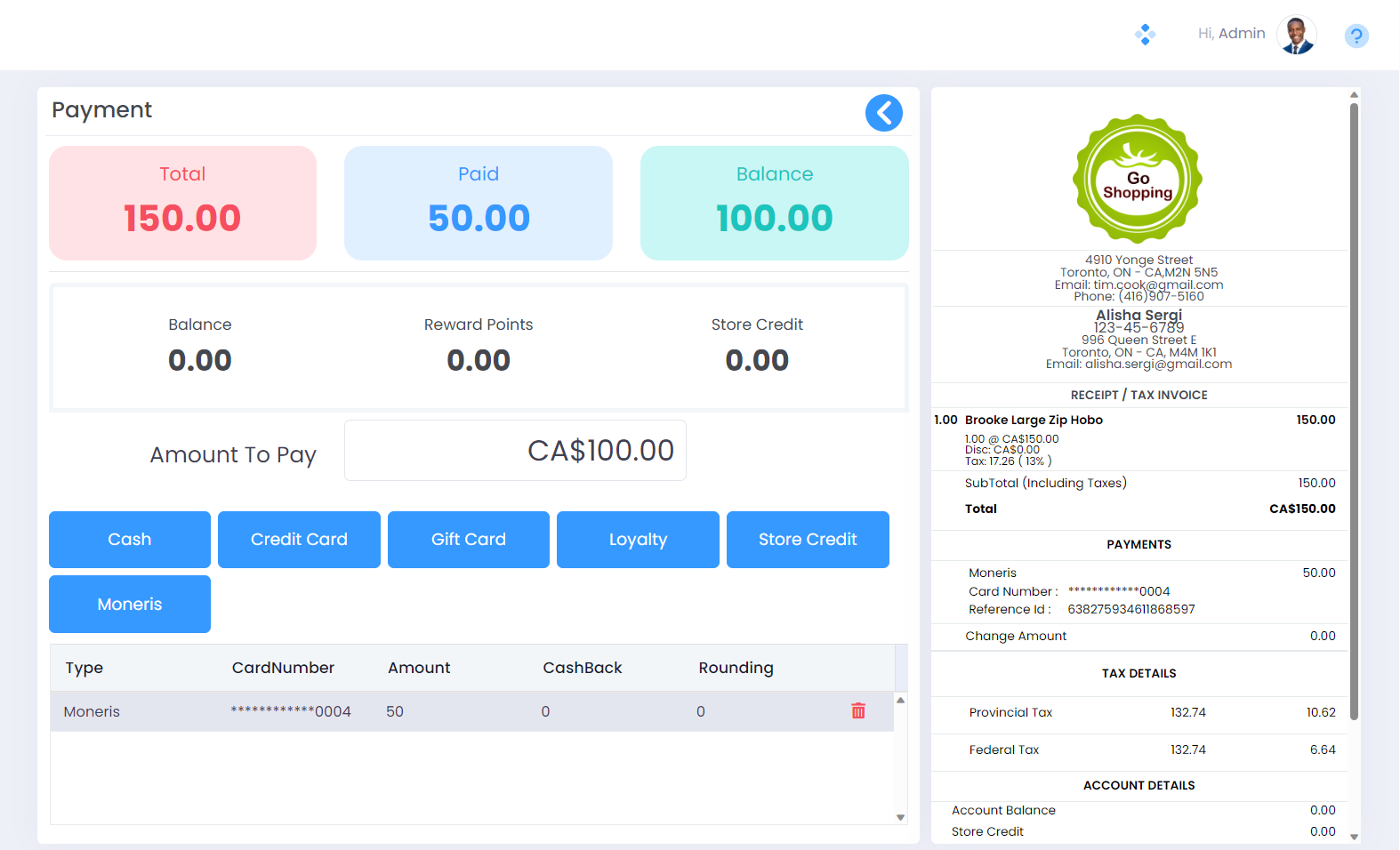Select Store Credit payment button
Image resolution: width=1400 pixels, height=850 pixels.
pyautogui.click(x=808, y=540)
